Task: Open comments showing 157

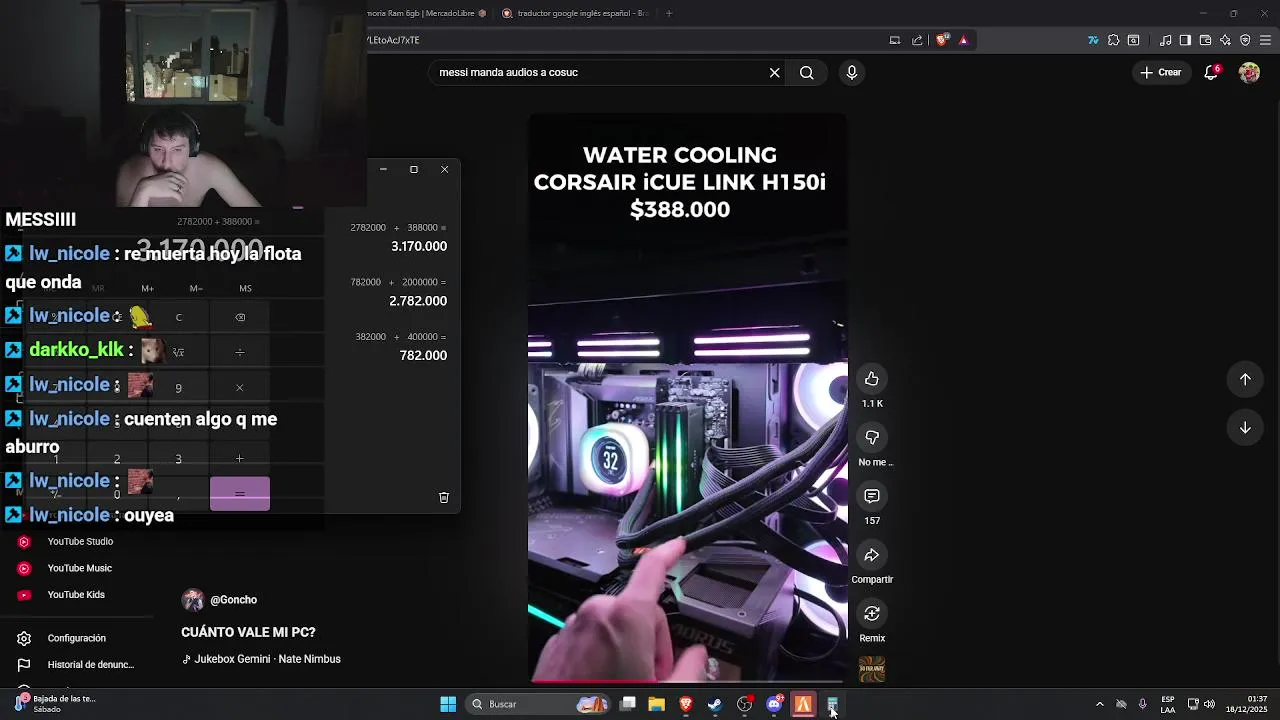Action: [872, 496]
